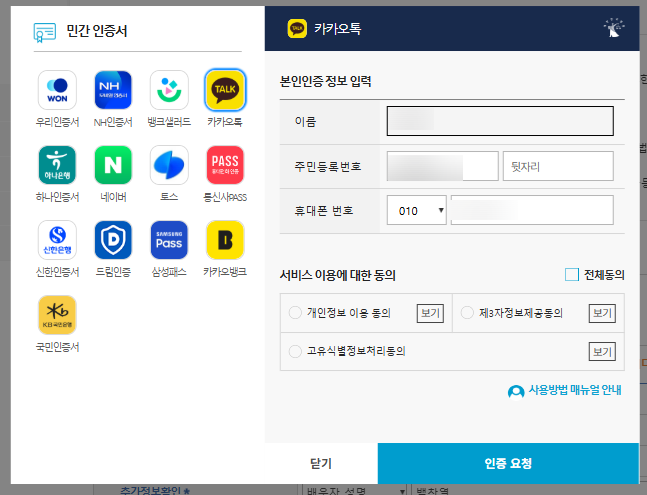Select the 우리인증서 WON certificate icon
The height and width of the screenshot is (495, 647).
click(57, 90)
